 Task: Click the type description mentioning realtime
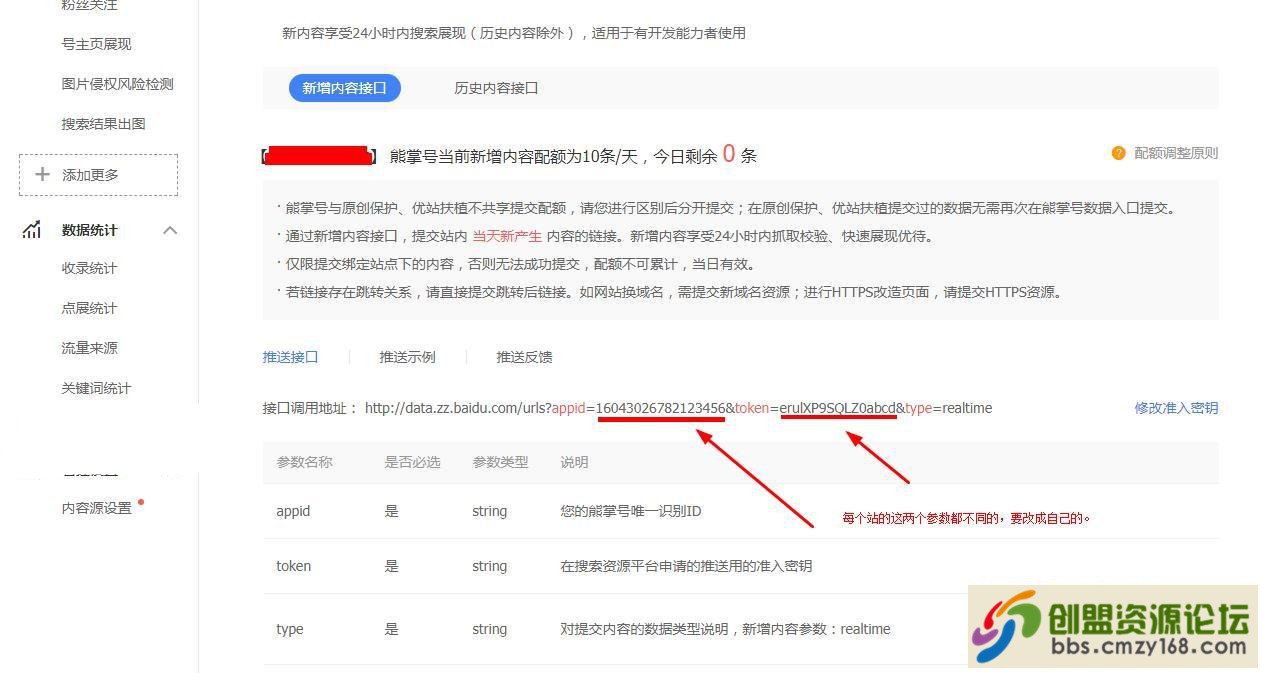[x=725, y=629]
